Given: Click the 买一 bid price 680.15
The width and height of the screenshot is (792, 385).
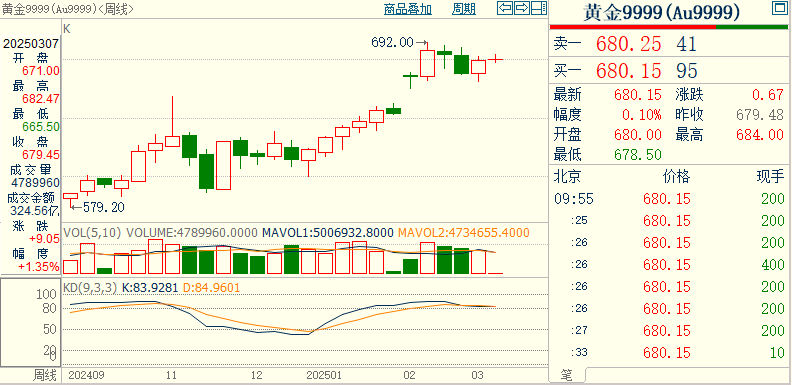Looking at the screenshot, I should click(628, 71).
